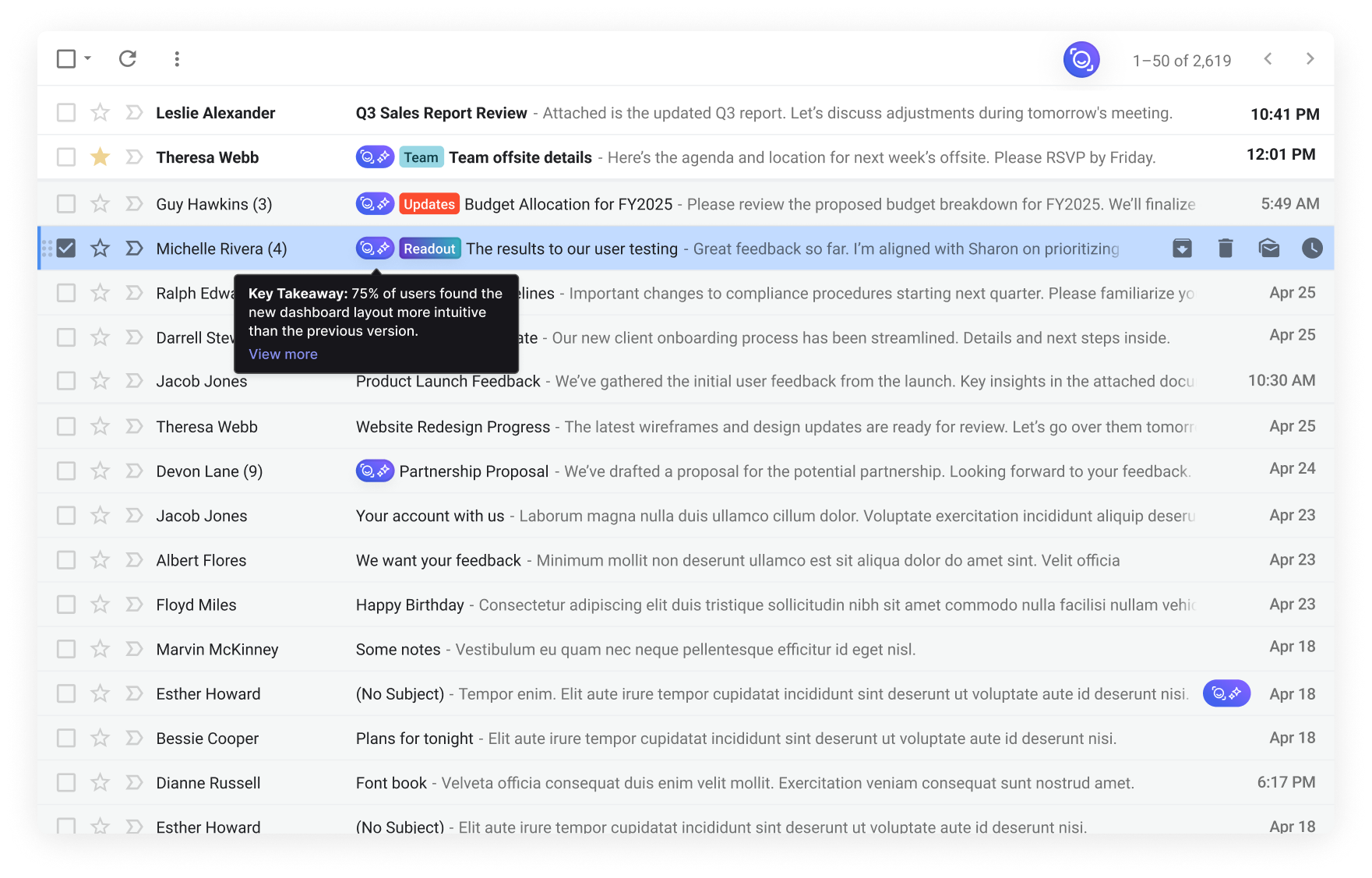Star the Devon Lane email

[x=100, y=471]
